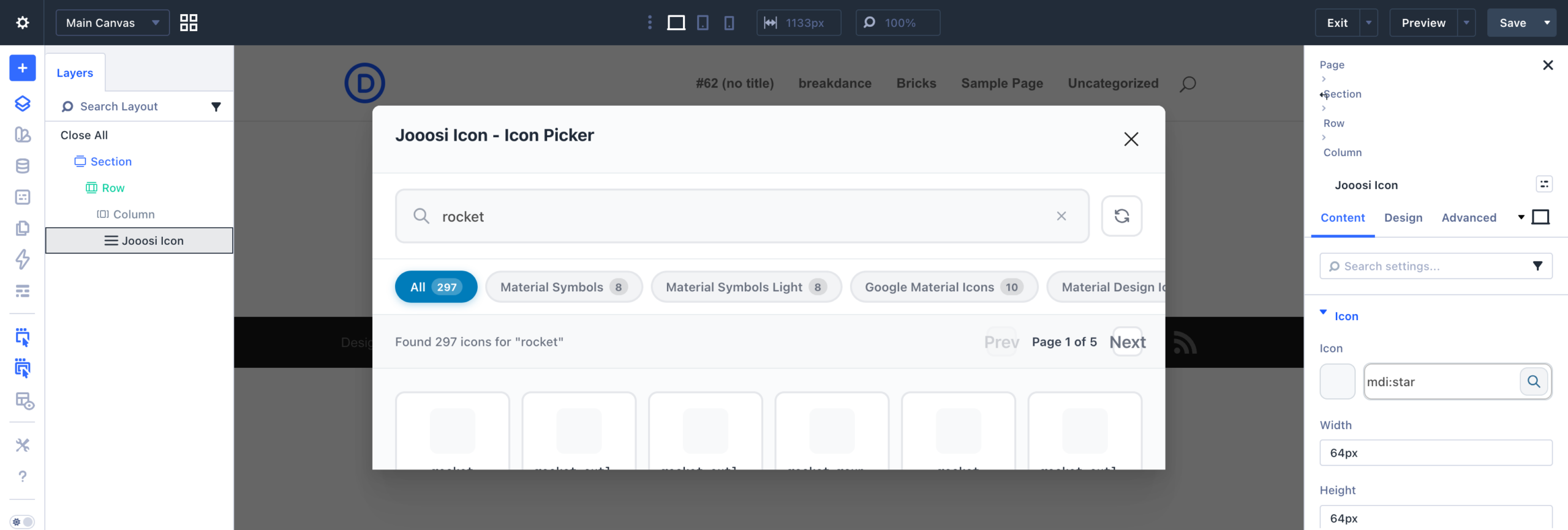Click the three-dot options icon in top bar

tap(650, 23)
